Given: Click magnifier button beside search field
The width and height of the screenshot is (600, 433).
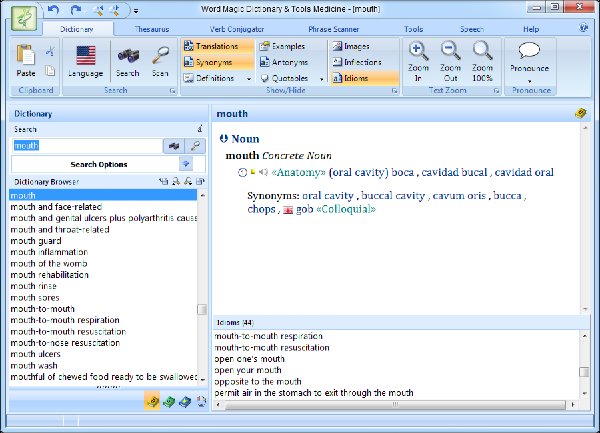Looking at the screenshot, I should pyautogui.click(x=196, y=146).
